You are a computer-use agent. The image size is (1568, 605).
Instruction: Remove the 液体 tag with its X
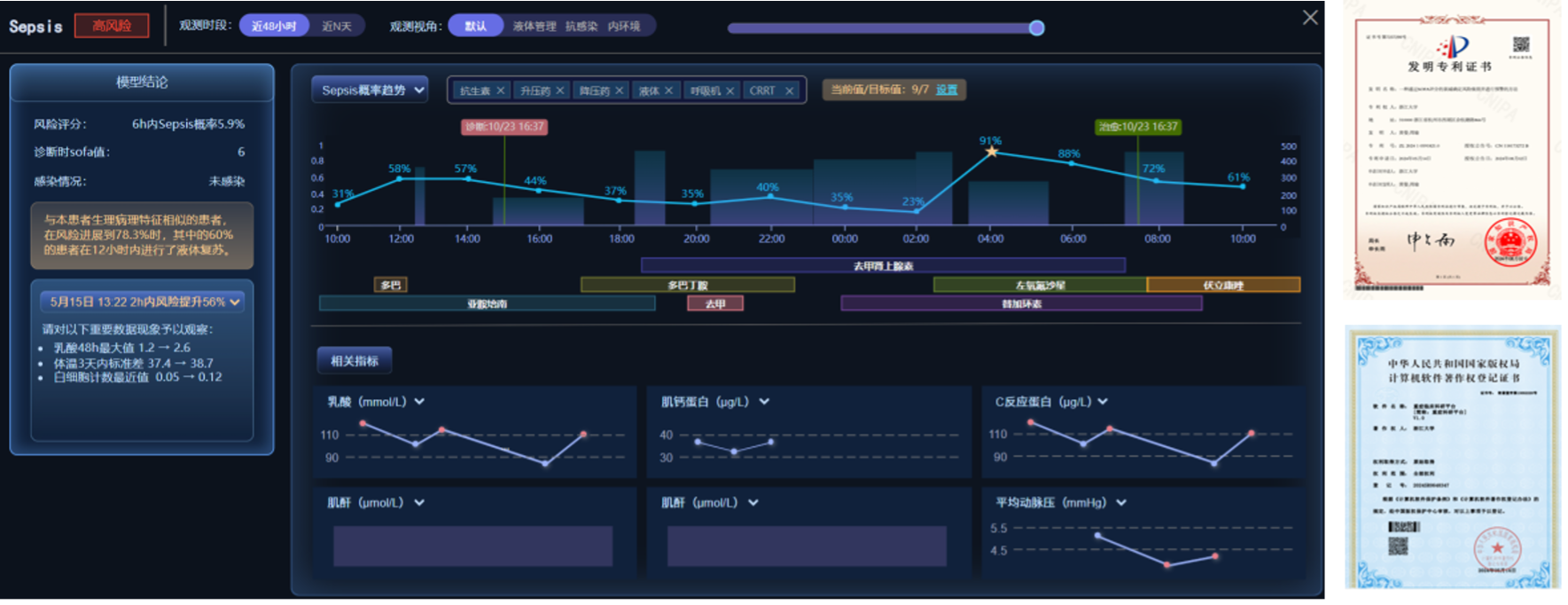(x=669, y=90)
